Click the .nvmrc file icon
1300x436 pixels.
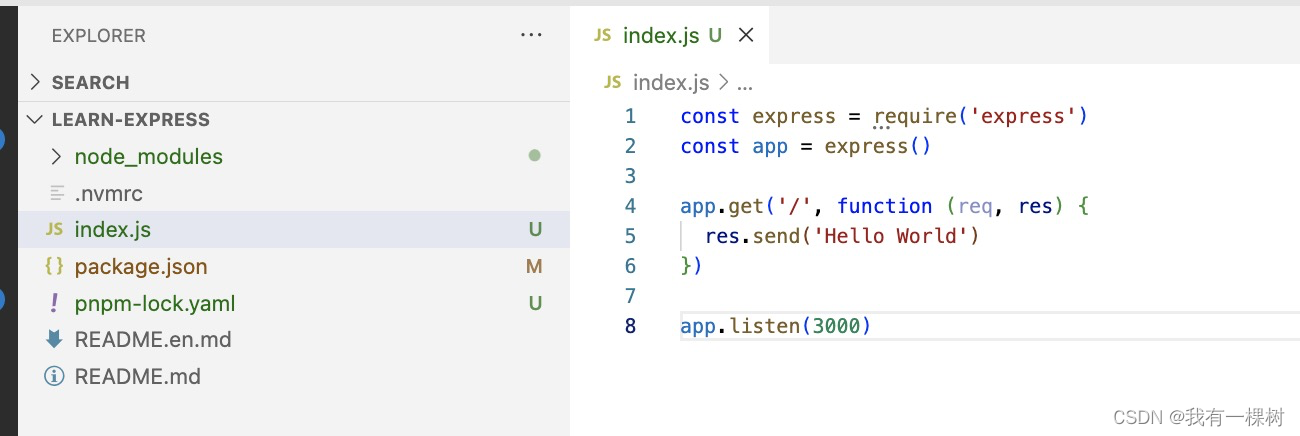click(x=56, y=193)
